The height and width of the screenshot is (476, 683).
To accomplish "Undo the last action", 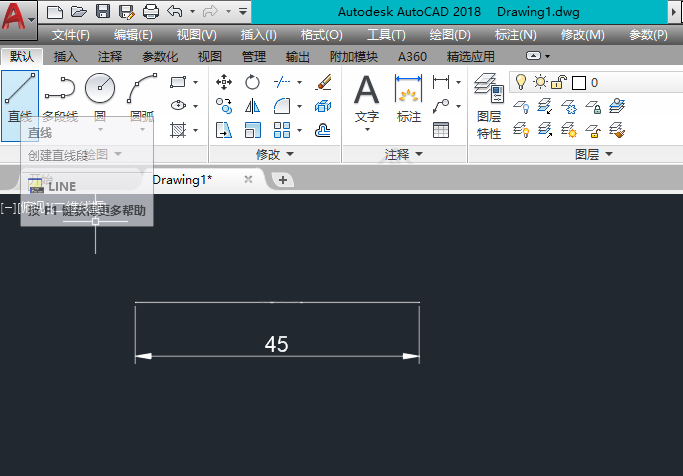I will [x=175, y=12].
